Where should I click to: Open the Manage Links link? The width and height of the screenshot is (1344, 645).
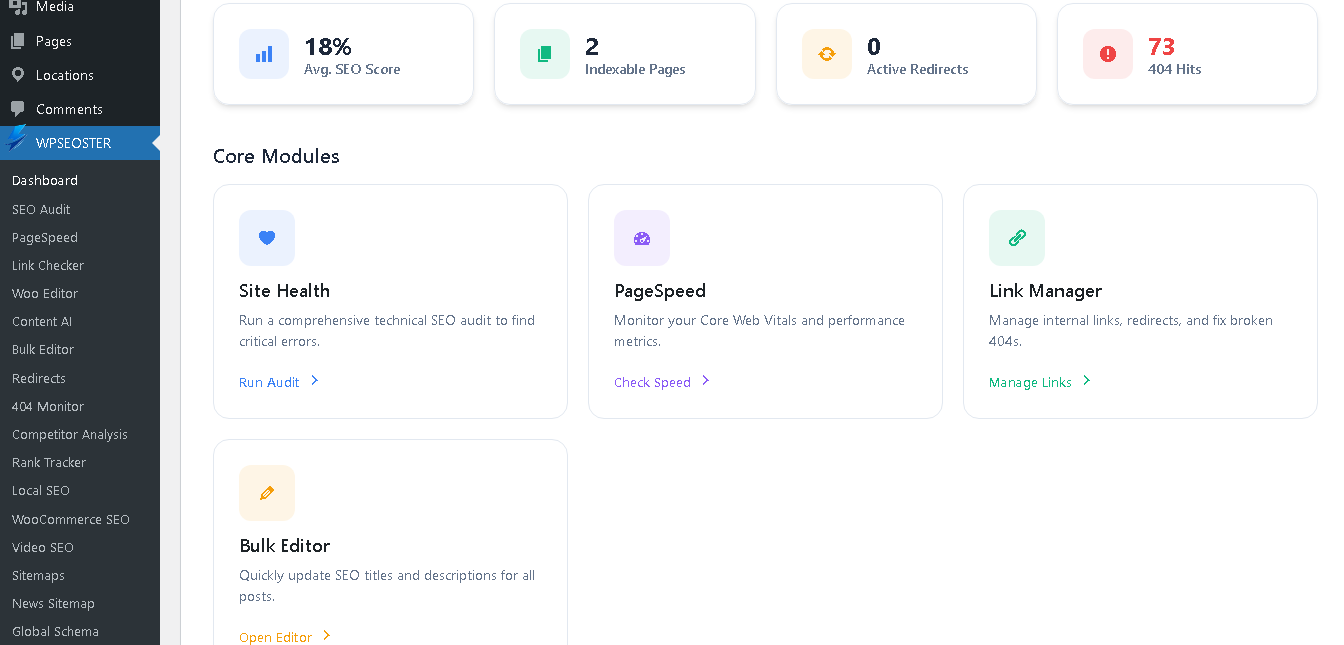click(1030, 381)
